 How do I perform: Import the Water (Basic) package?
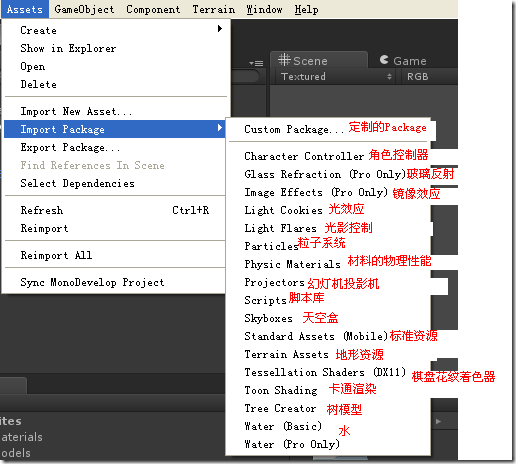pyautogui.click(x=328, y=426)
